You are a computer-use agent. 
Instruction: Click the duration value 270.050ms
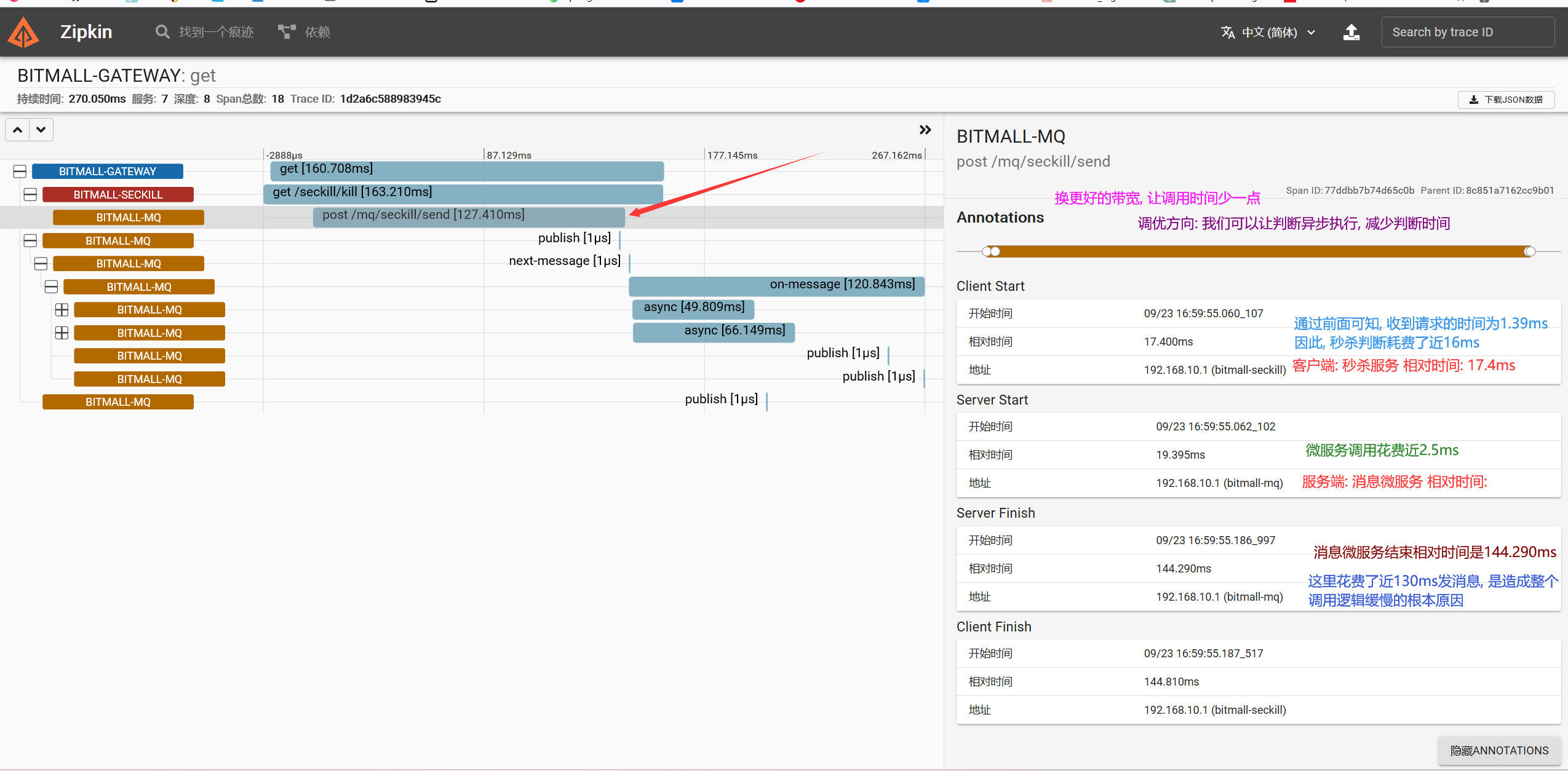(97, 99)
